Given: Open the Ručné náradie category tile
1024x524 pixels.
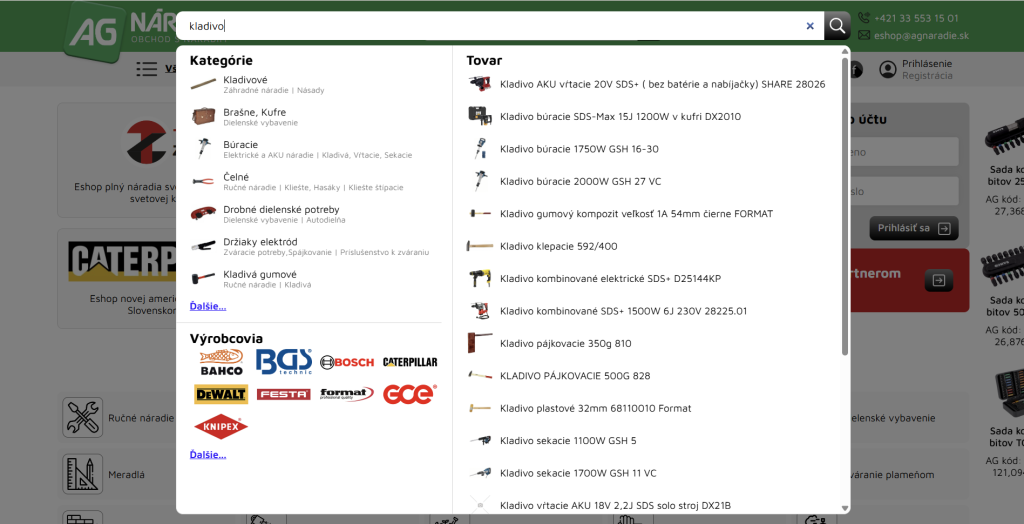Looking at the screenshot, I should pos(118,418).
